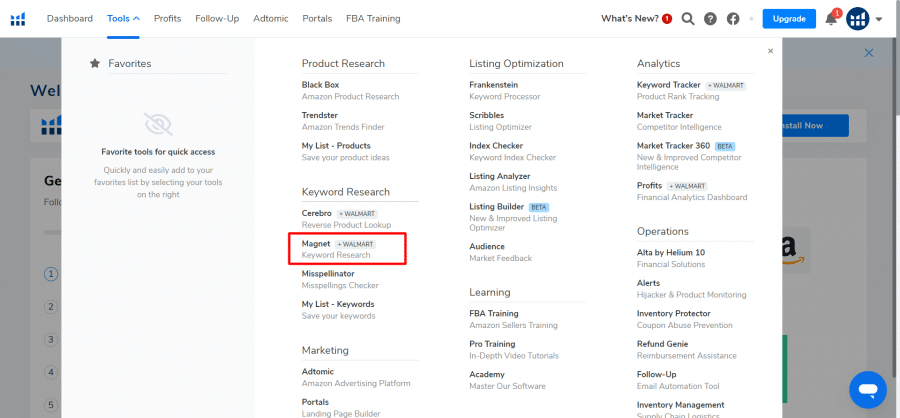
Task: Open What's New announcements
Action: (x=637, y=18)
